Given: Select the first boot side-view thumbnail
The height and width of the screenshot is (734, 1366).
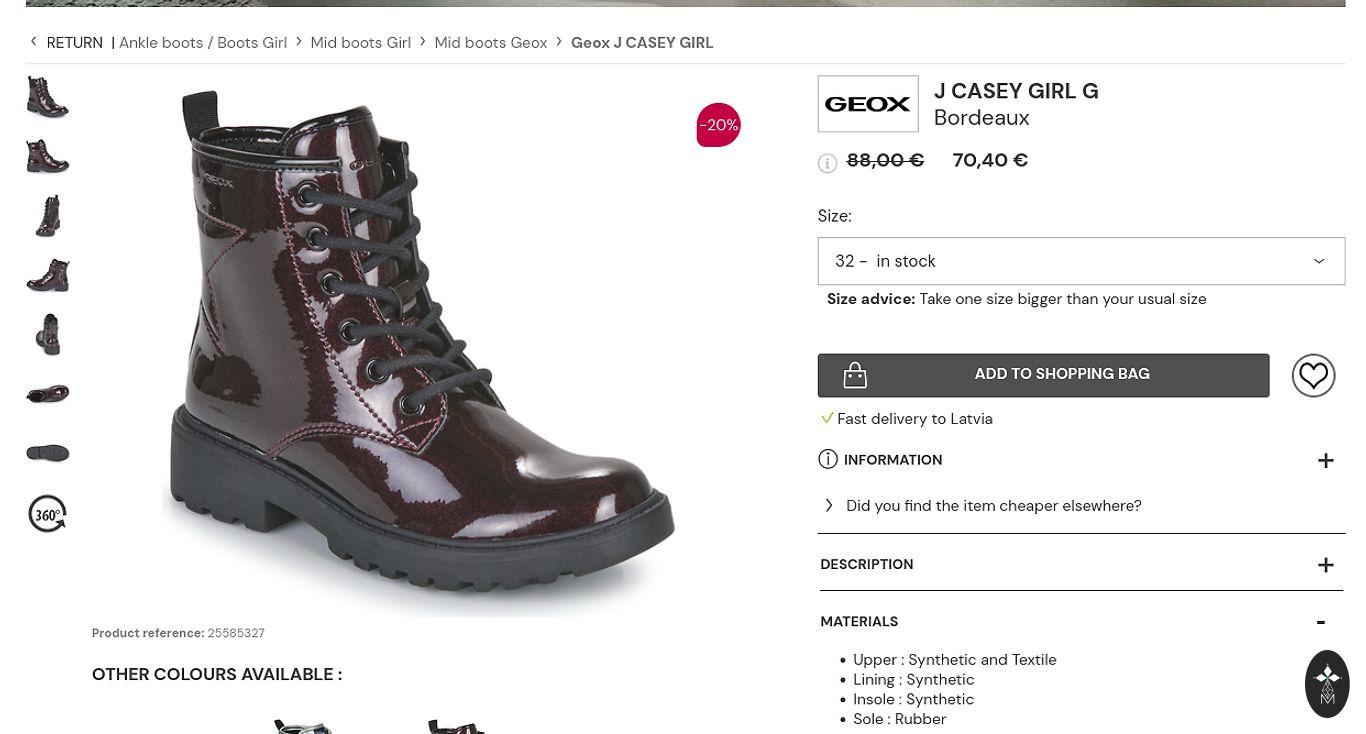Looking at the screenshot, I should coord(47,98).
